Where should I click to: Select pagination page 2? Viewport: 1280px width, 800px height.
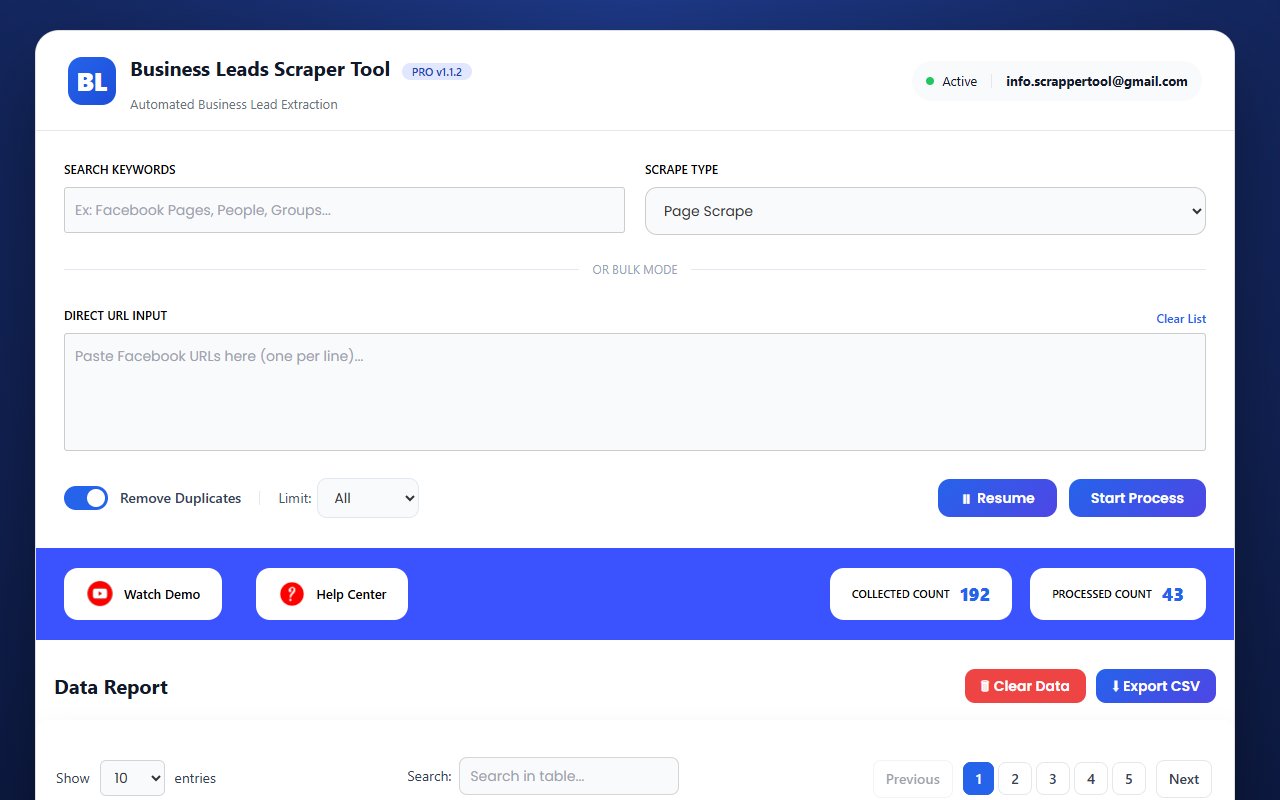click(x=1015, y=779)
